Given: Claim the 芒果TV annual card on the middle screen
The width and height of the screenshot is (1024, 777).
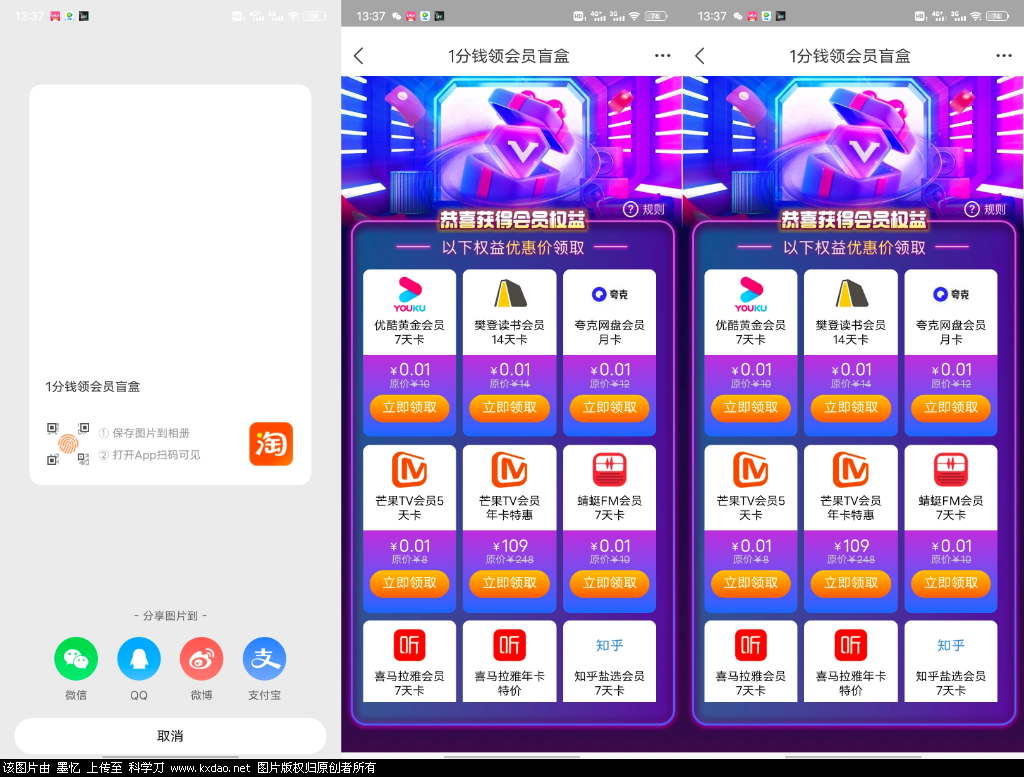Looking at the screenshot, I should (509, 583).
